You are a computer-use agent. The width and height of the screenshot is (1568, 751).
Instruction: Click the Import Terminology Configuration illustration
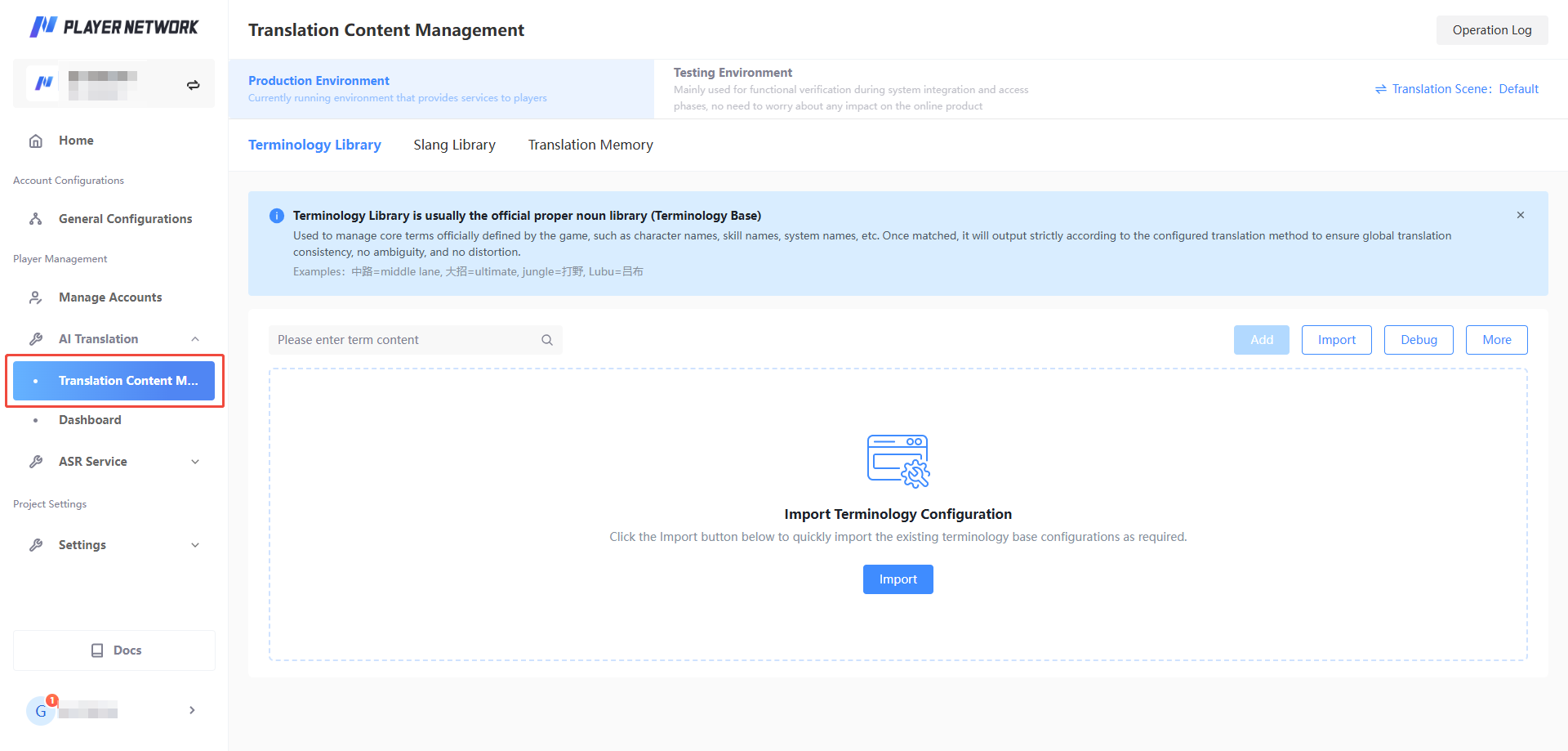point(898,462)
